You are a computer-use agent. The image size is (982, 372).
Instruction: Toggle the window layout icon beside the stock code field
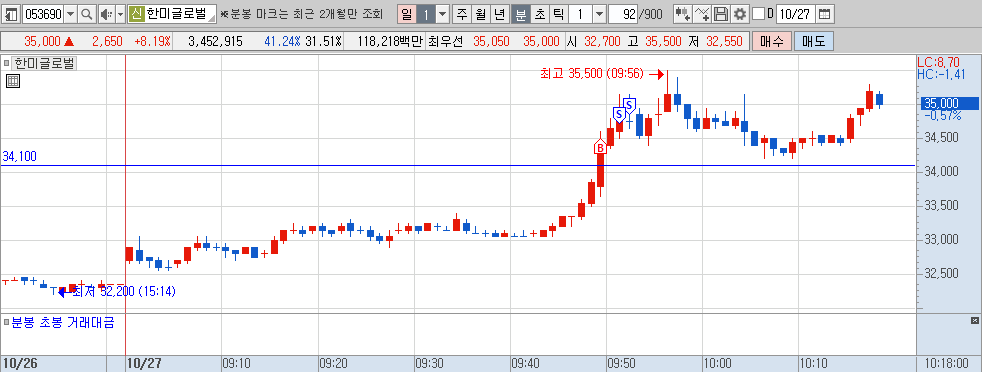click(12, 13)
